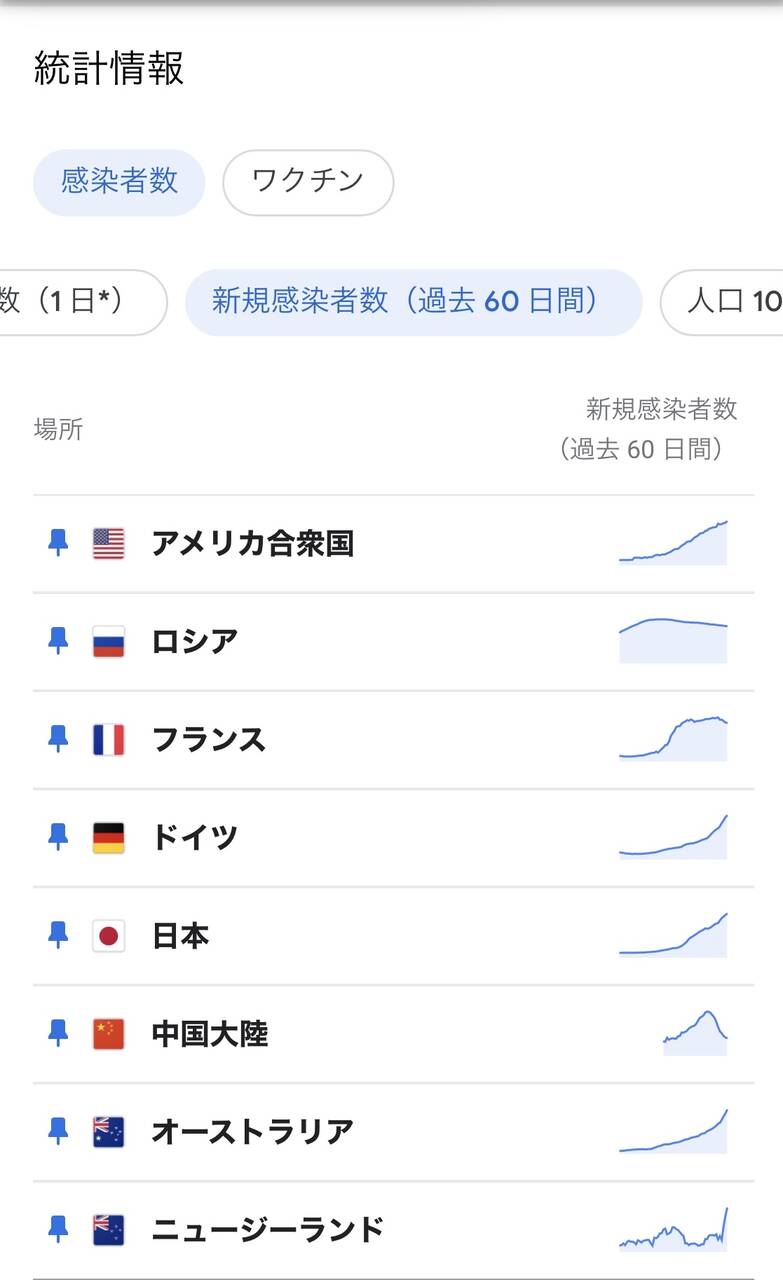Click the pin icon next to フランス
This screenshot has height=1280, width=783.
58,739
